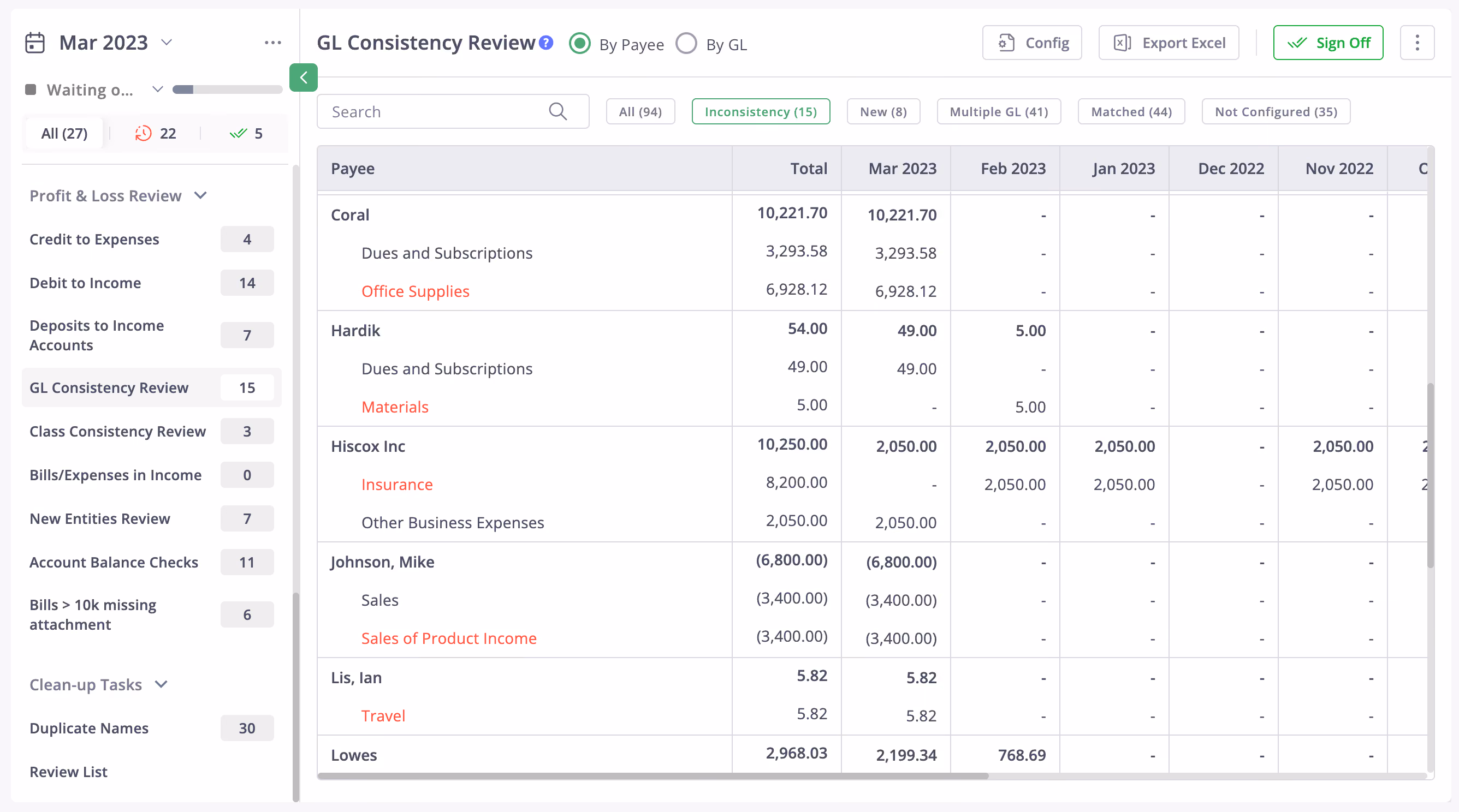
Task: Click the green Sign Off button
Action: [x=1328, y=43]
